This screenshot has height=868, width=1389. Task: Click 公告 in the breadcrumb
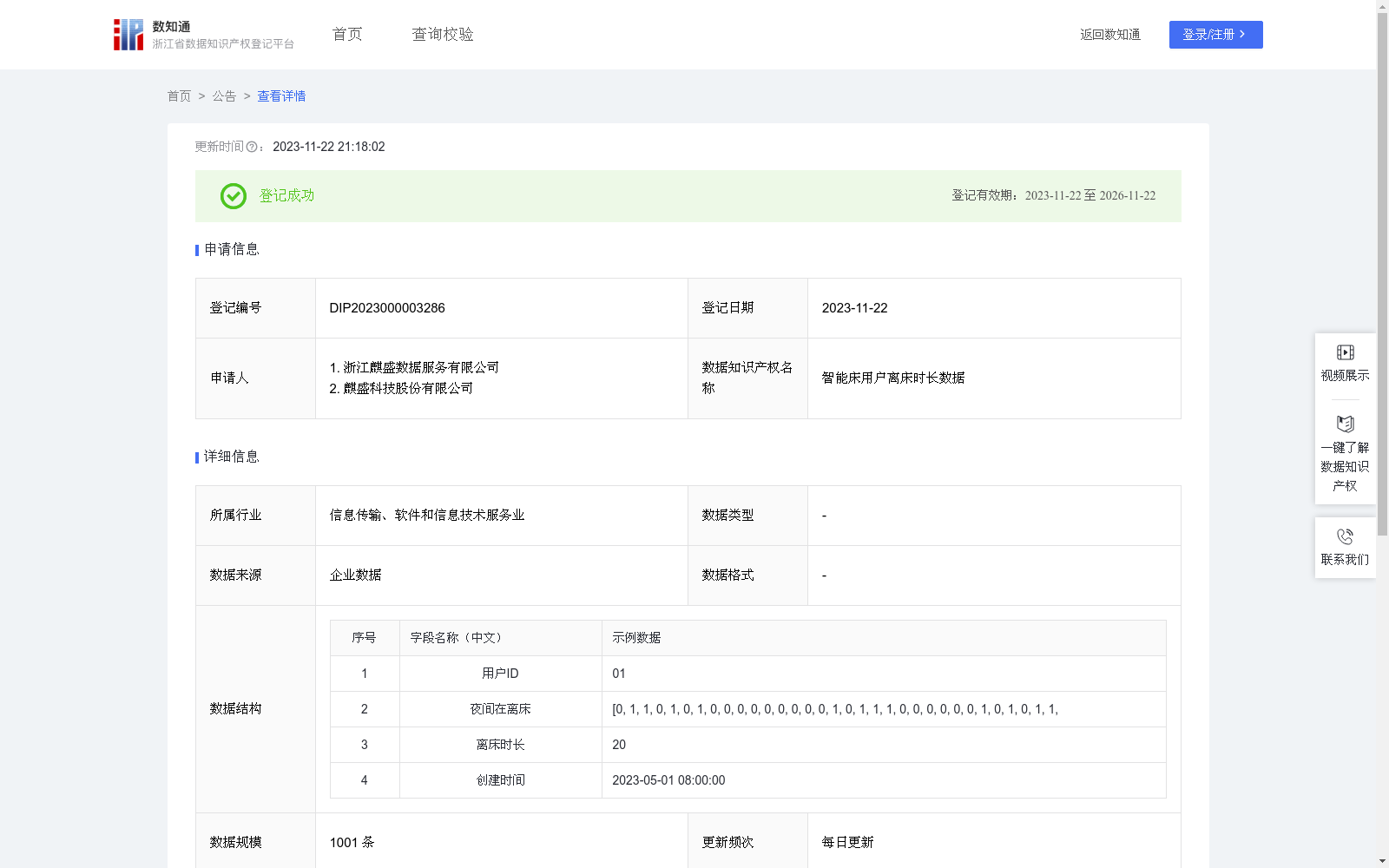[224, 96]
